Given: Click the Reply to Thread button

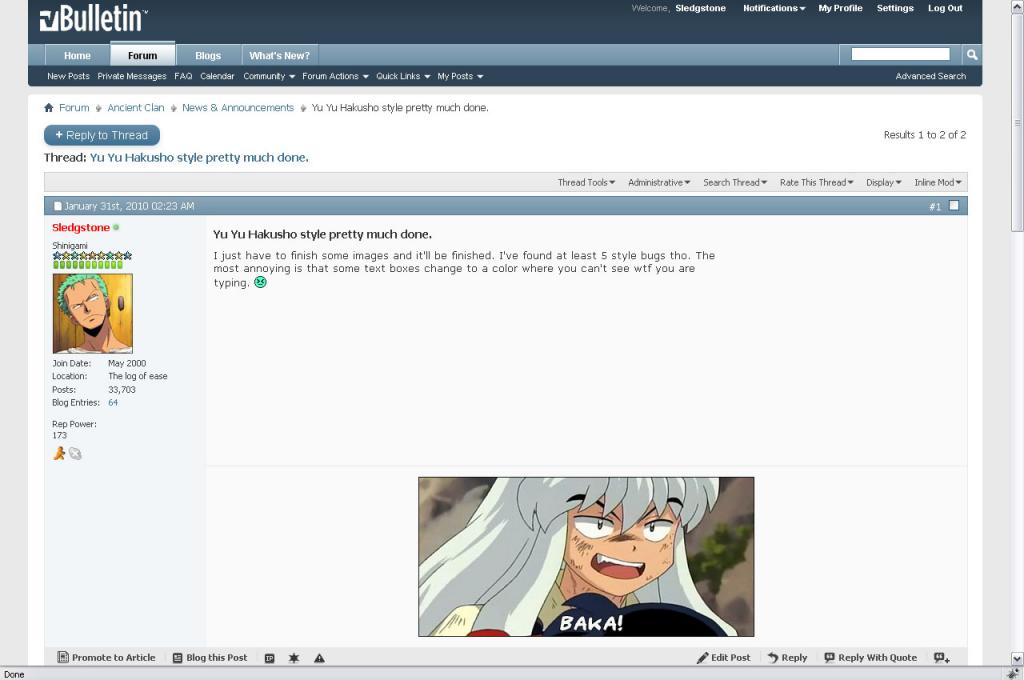Looking at the screenshot, I should [102, 135].
